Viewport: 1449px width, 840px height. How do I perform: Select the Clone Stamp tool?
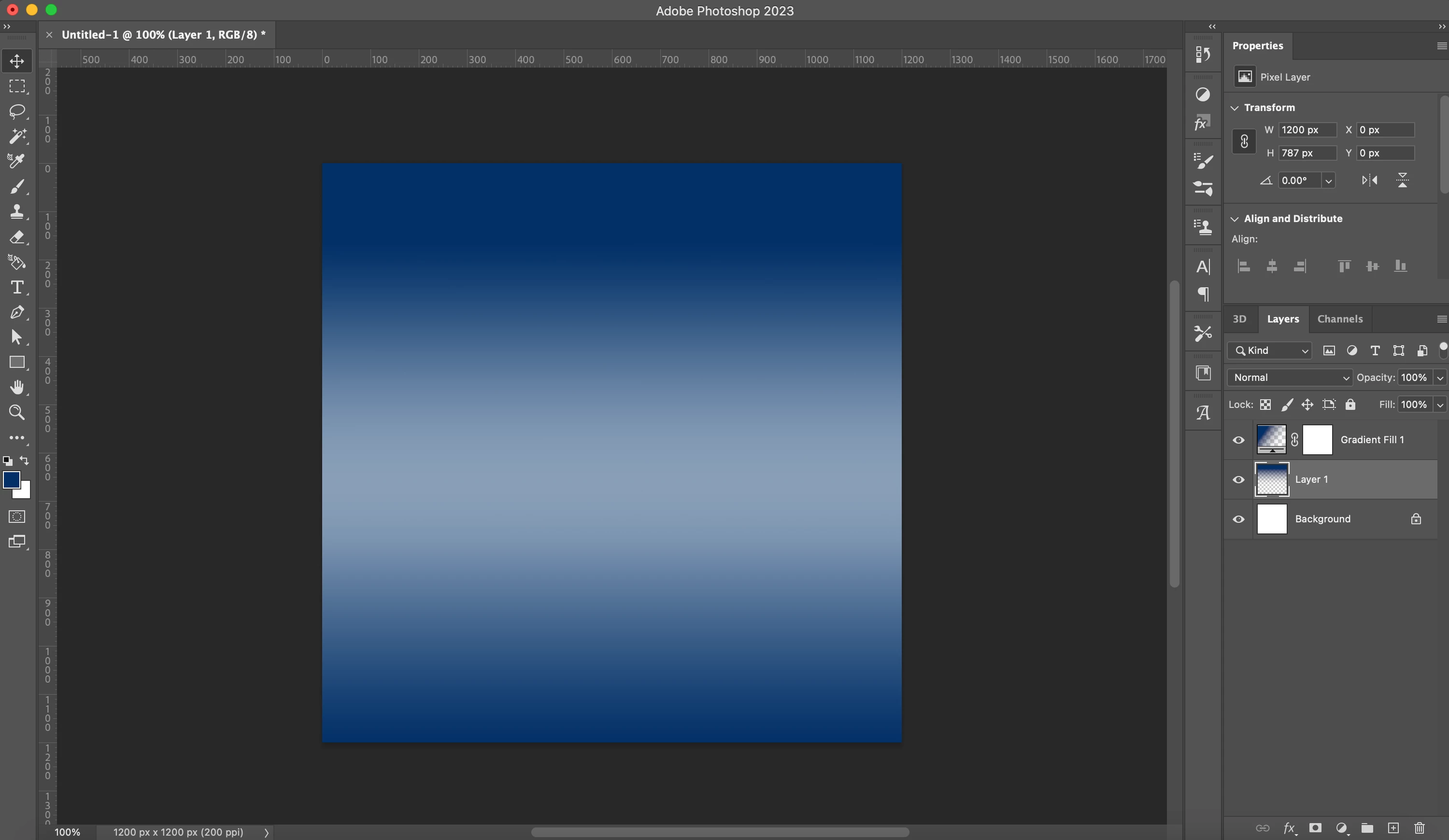point(17,211)
